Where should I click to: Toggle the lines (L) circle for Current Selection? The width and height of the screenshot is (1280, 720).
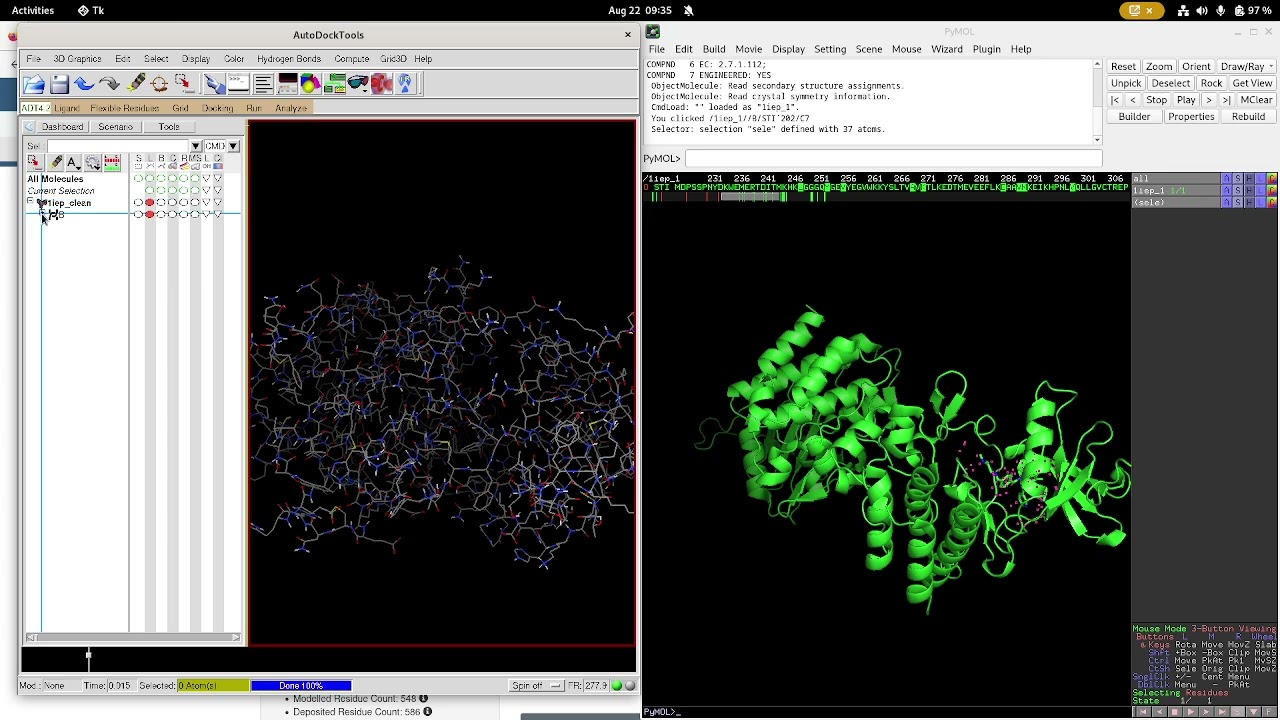tap(150, 190)
